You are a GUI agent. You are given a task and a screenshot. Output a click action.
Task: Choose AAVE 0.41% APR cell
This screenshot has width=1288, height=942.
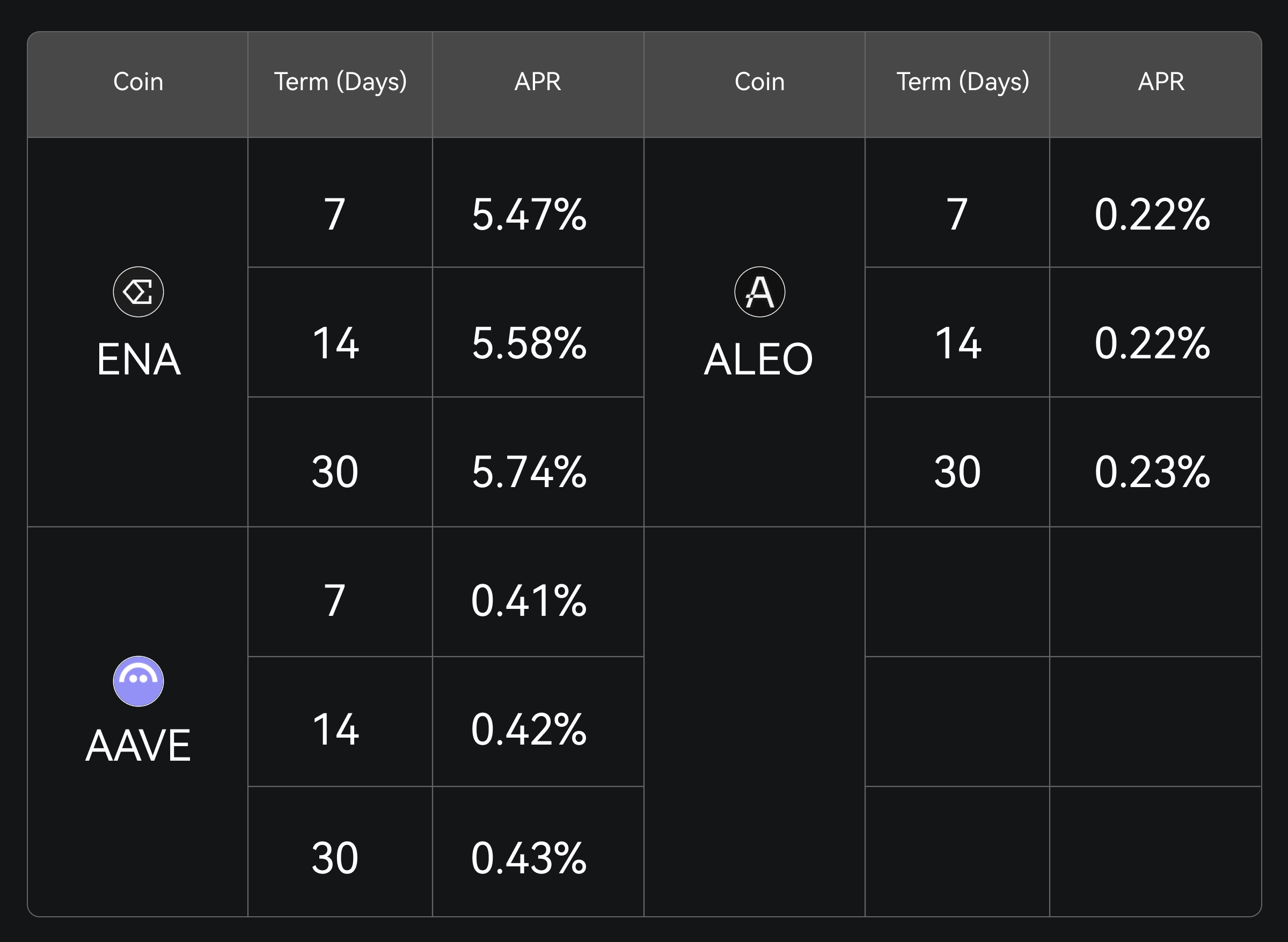click(x=529, y=600)
